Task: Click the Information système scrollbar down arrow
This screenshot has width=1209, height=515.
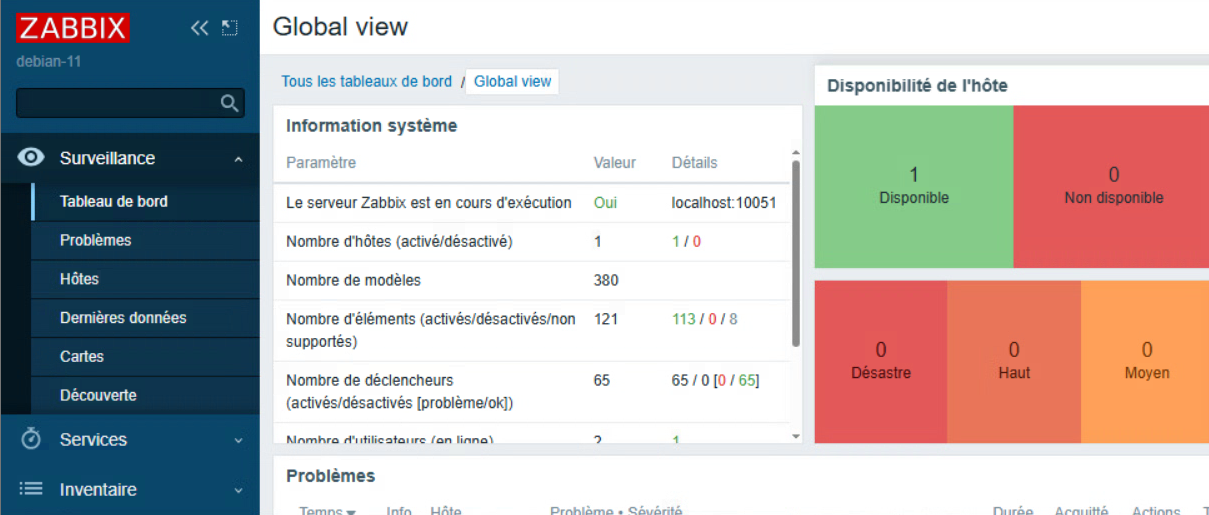Action: click(x=796, y=436)
